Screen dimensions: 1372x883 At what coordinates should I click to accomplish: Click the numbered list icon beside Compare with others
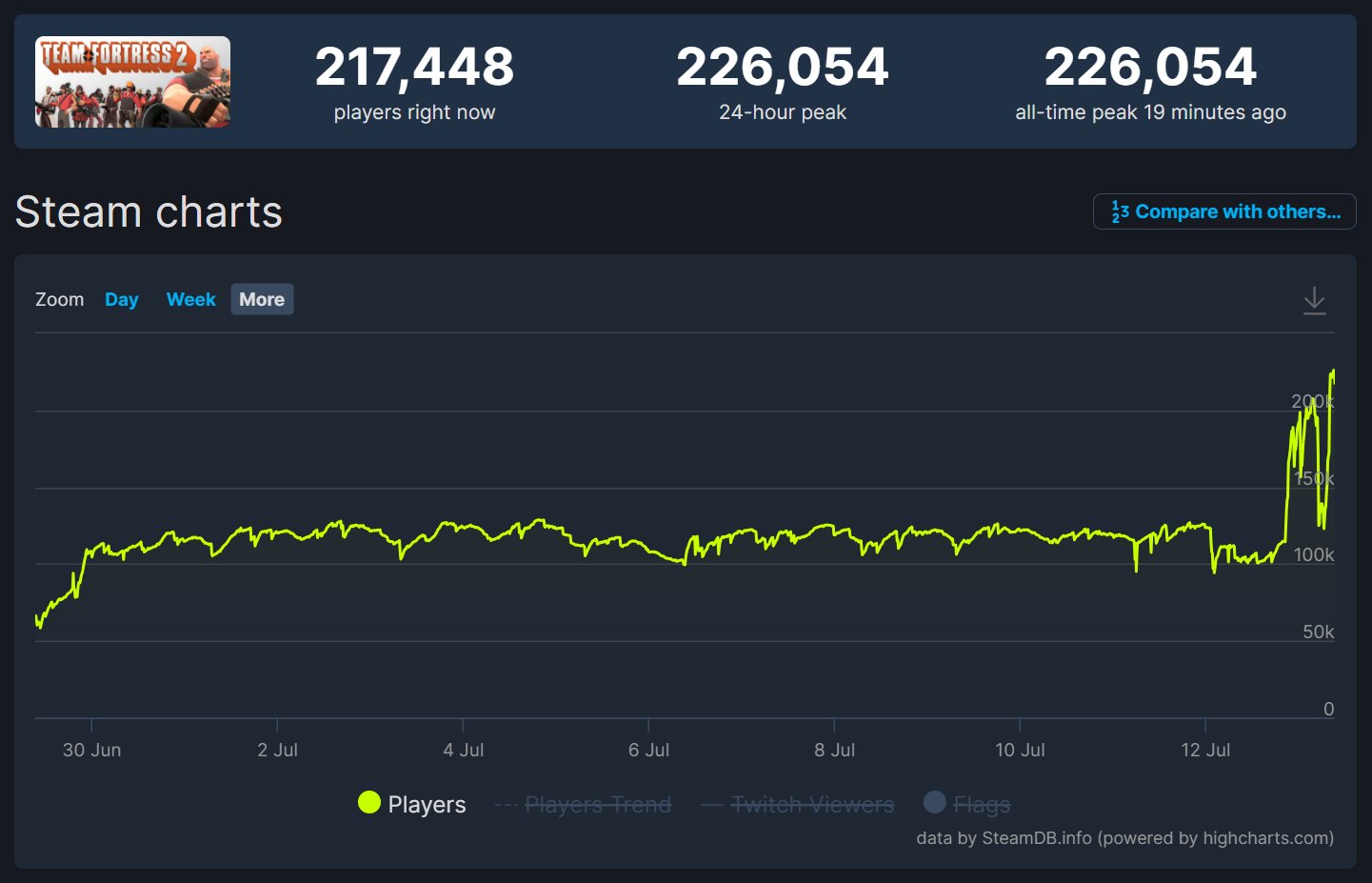pyautogui.click(x=1119, y=211)
